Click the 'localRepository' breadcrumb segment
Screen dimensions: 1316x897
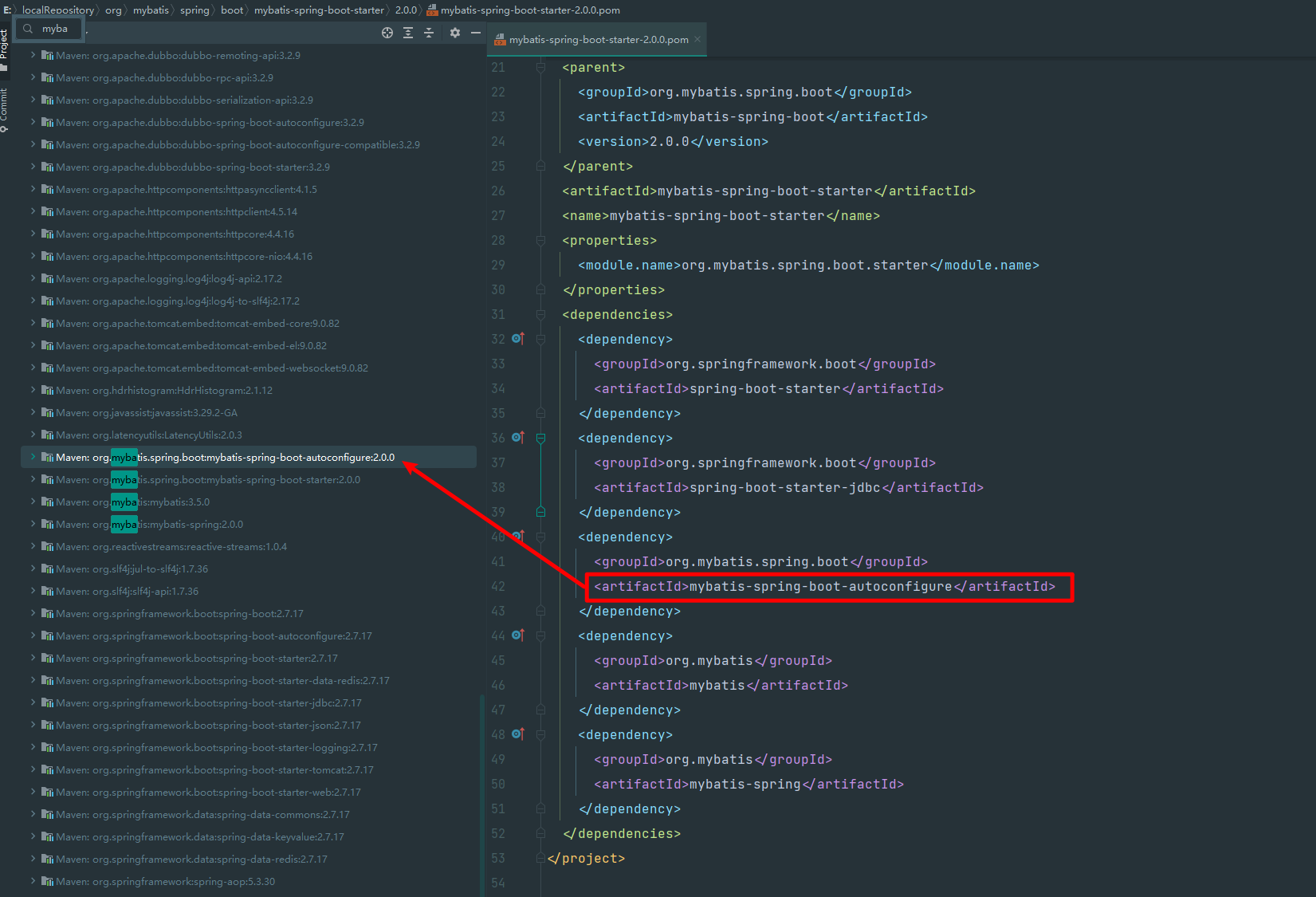tap(57, 10)
